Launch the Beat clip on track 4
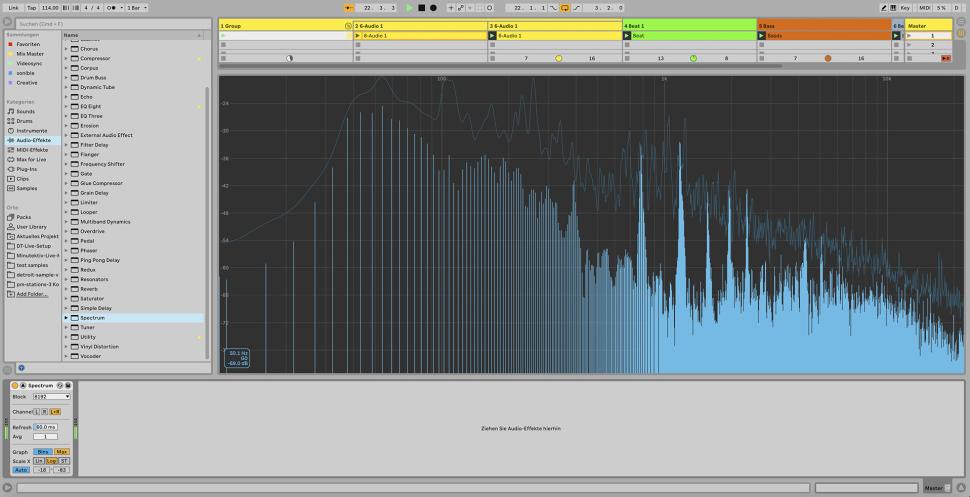Image resolution: width=970 pixels, height=497 pixels. (x=627, y=35)
